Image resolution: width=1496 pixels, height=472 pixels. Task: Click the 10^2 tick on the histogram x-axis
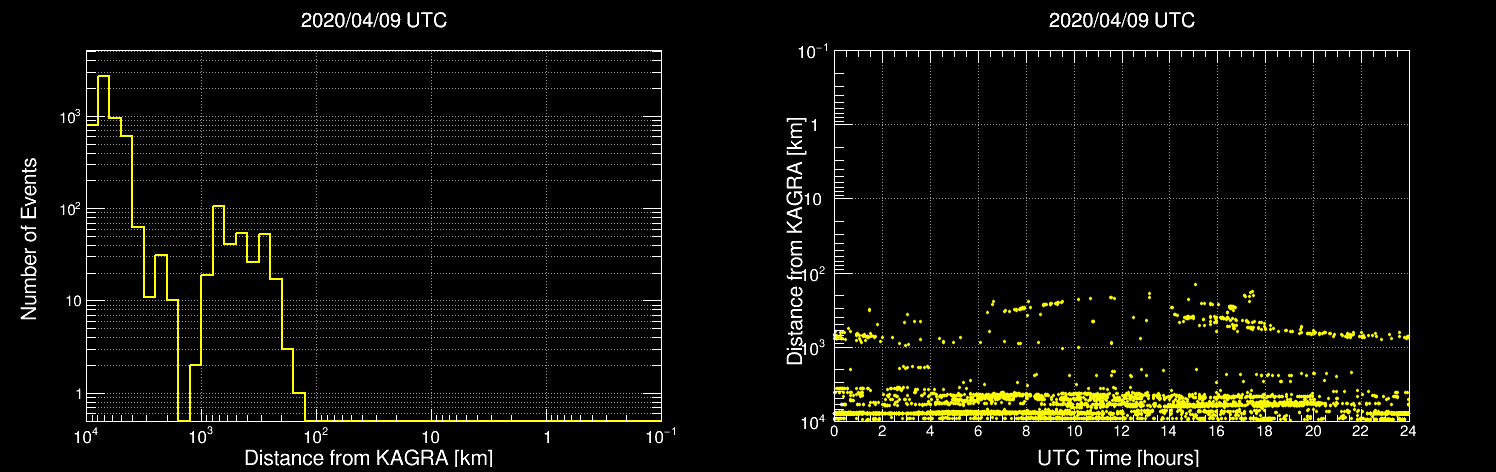(316, 437)
